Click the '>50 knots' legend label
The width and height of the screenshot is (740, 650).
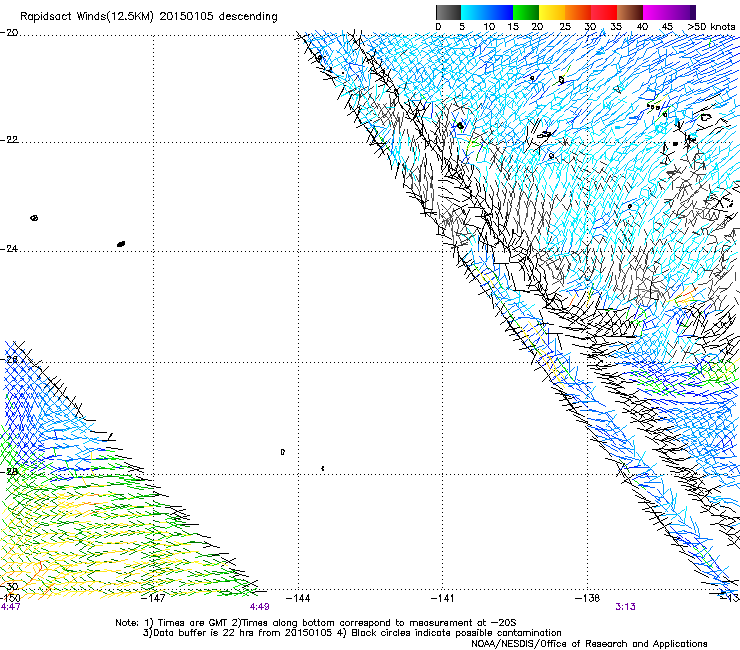click(711, 26)
